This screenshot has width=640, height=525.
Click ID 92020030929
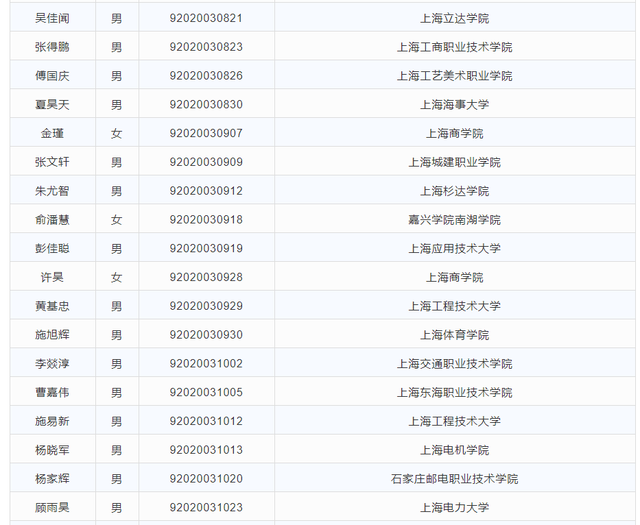point(206,306)
